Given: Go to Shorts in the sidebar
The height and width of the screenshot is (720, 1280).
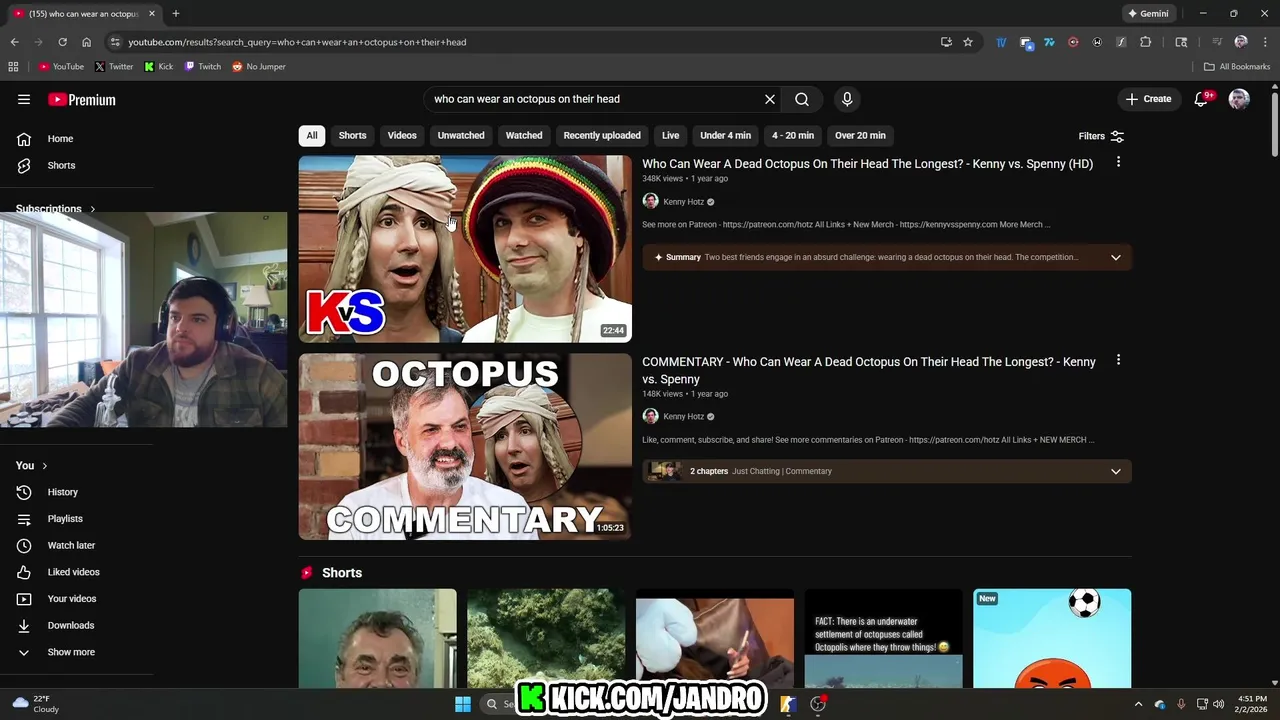Looking at the screenshot, I should pos(61,165).
